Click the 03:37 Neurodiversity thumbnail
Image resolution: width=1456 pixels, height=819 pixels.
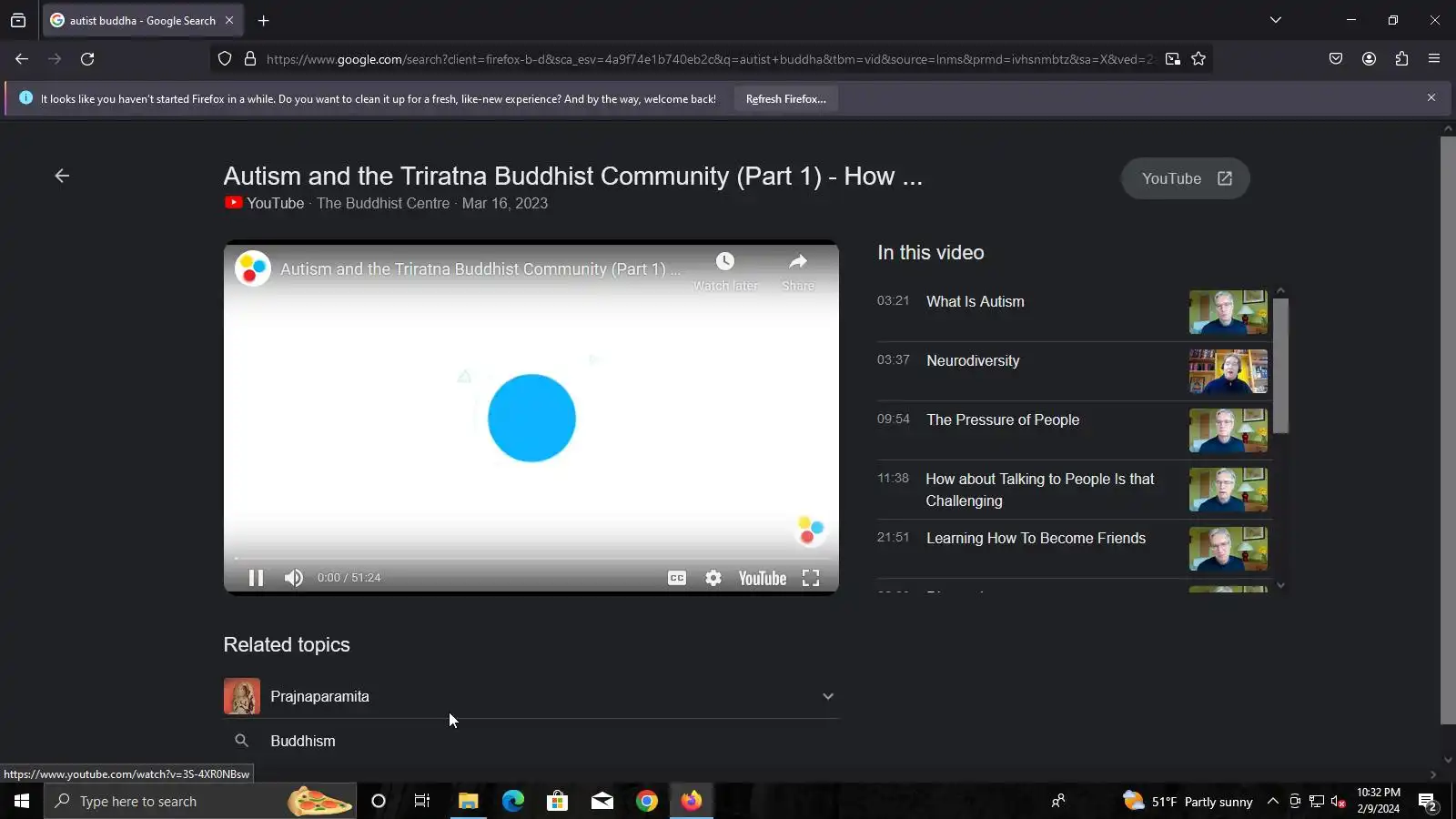(1228, 371)
